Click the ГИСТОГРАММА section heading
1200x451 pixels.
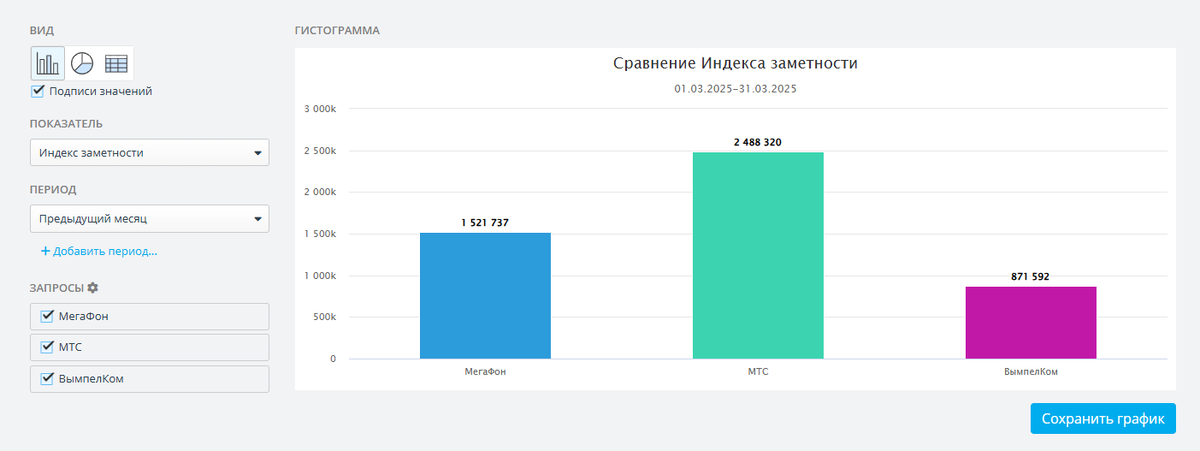(337, 31)
